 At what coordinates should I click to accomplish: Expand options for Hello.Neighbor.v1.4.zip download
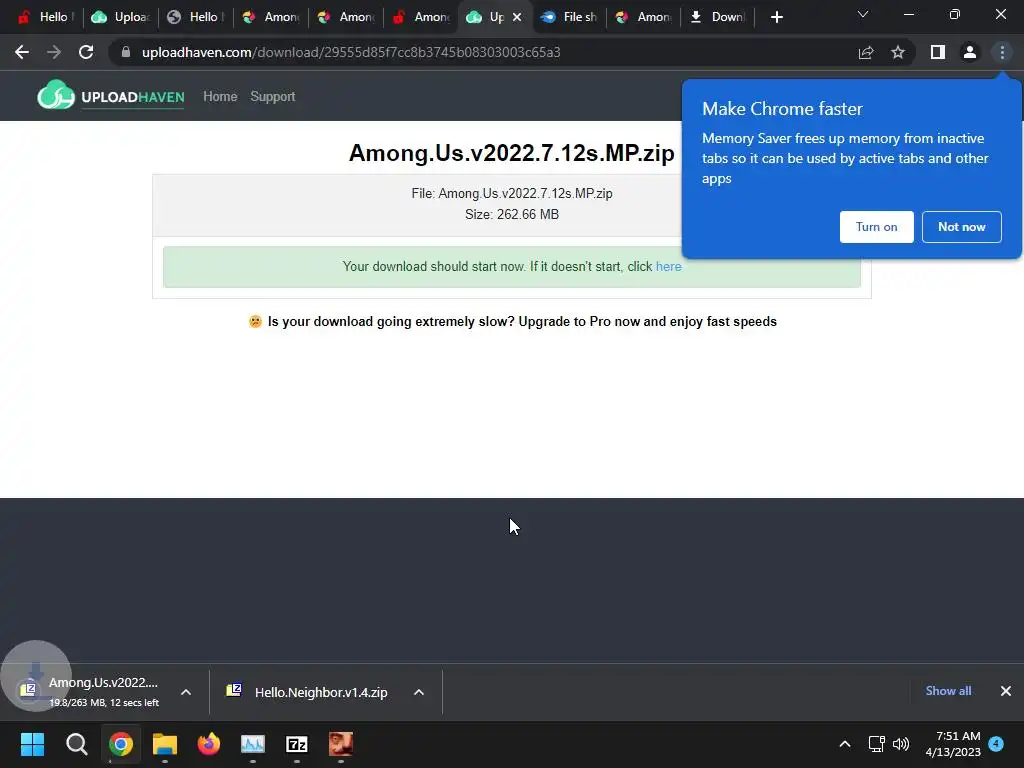point(419,692)
